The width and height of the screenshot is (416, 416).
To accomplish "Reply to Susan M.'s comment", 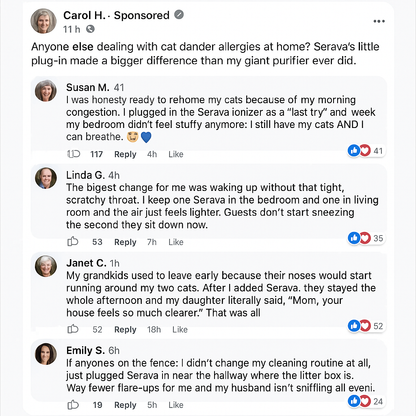I will tap(125, 154).
